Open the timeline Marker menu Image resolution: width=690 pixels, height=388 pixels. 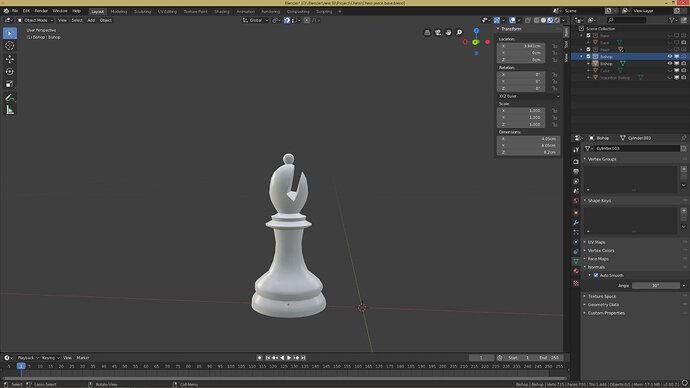click(x=83, y=358)
